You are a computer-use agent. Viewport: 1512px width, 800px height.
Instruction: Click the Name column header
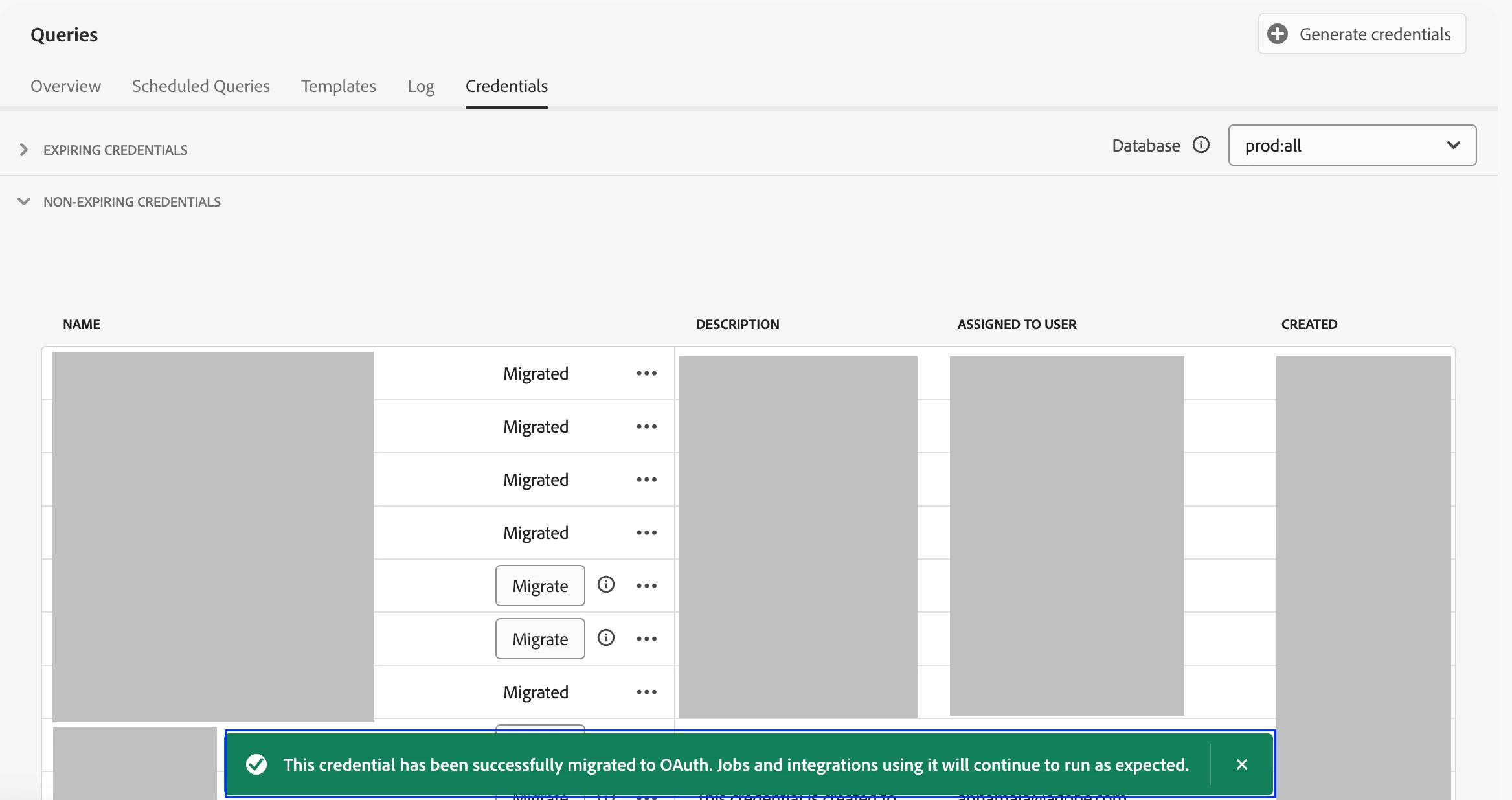[82, 325]
